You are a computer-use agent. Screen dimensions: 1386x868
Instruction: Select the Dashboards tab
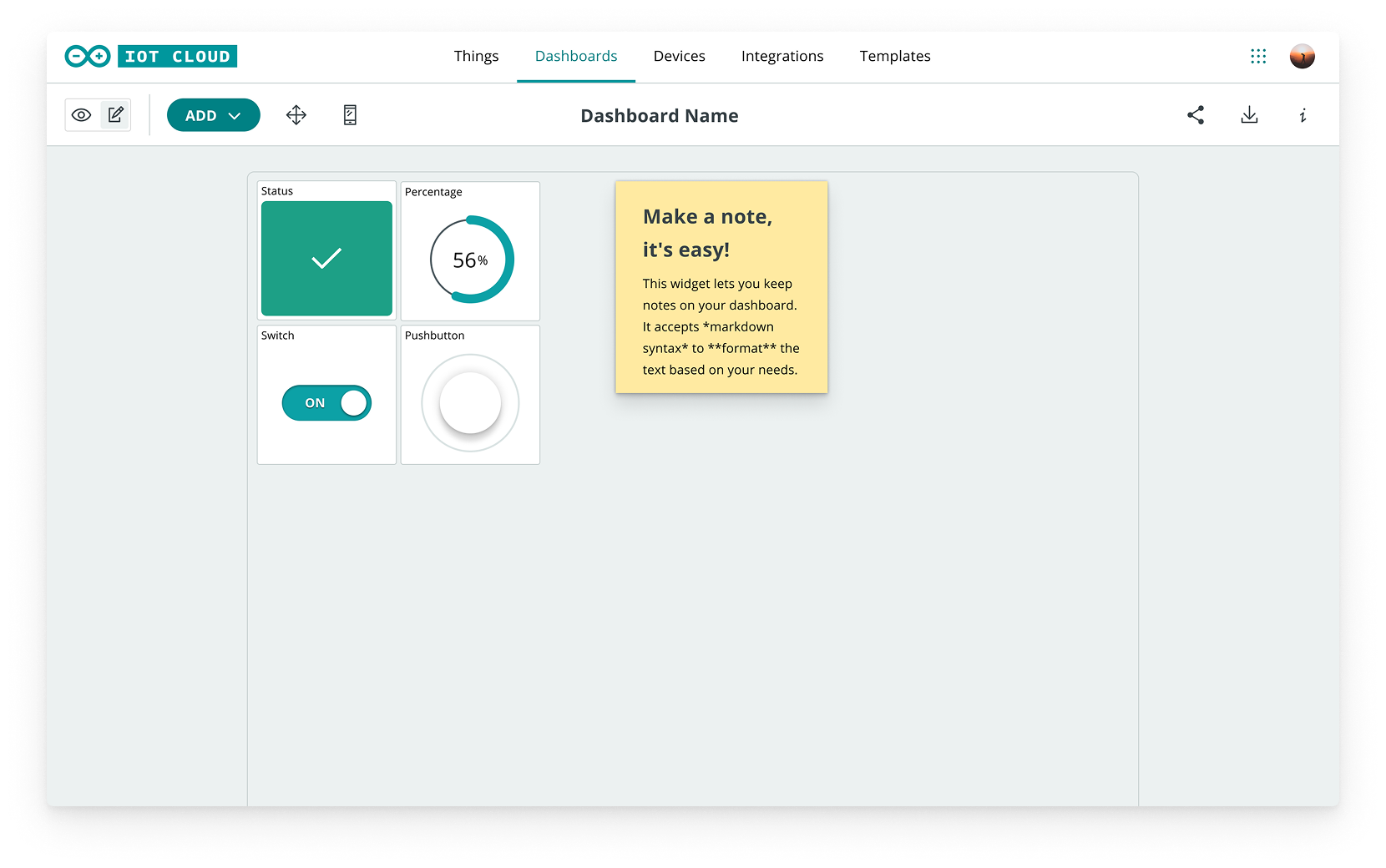(576, 56)
